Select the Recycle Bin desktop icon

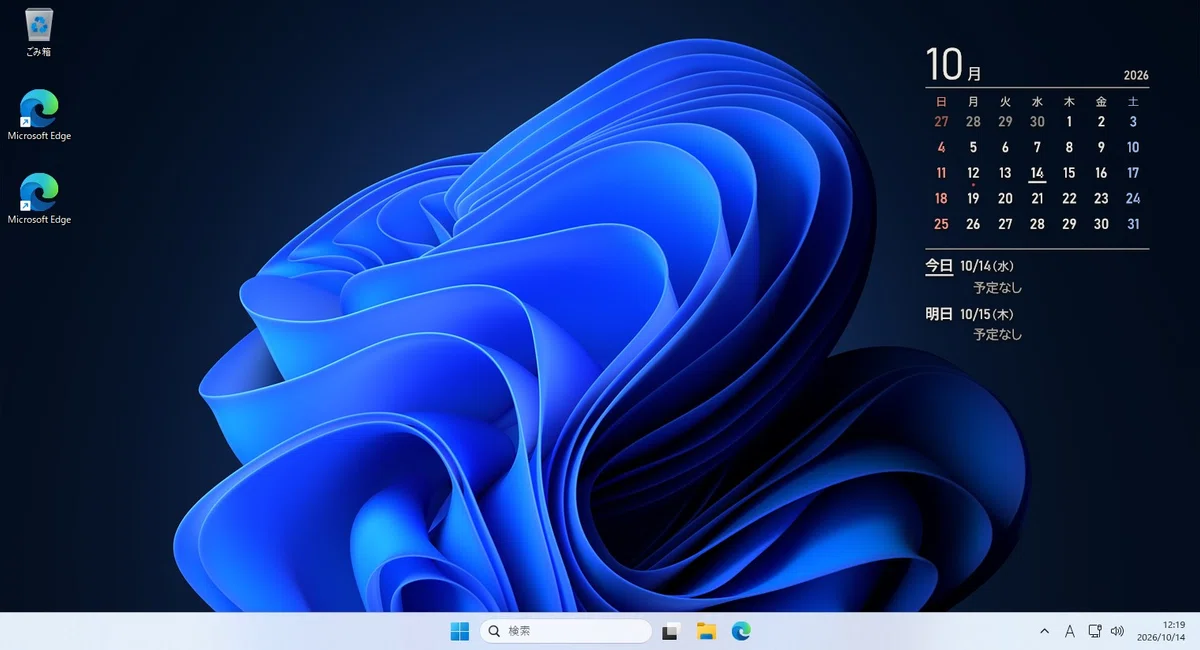tap(39, 32)
